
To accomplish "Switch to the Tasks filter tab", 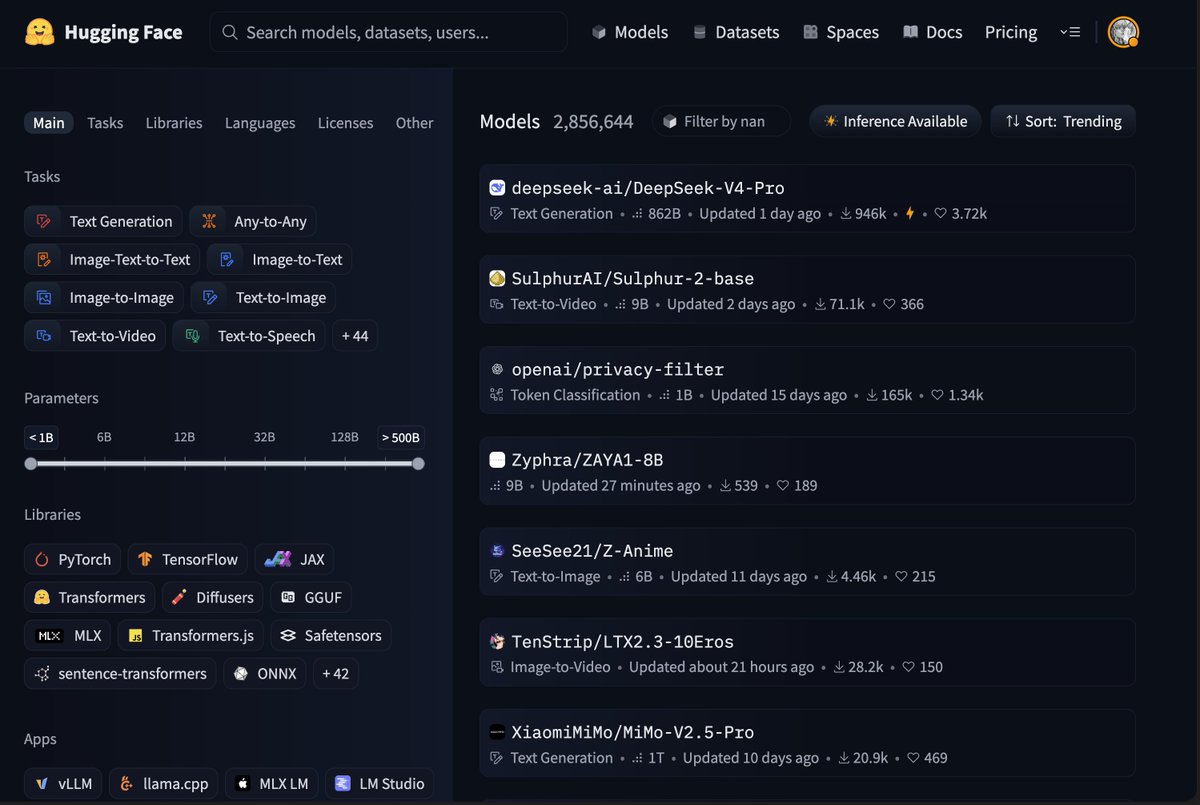I will coord(105,123).
